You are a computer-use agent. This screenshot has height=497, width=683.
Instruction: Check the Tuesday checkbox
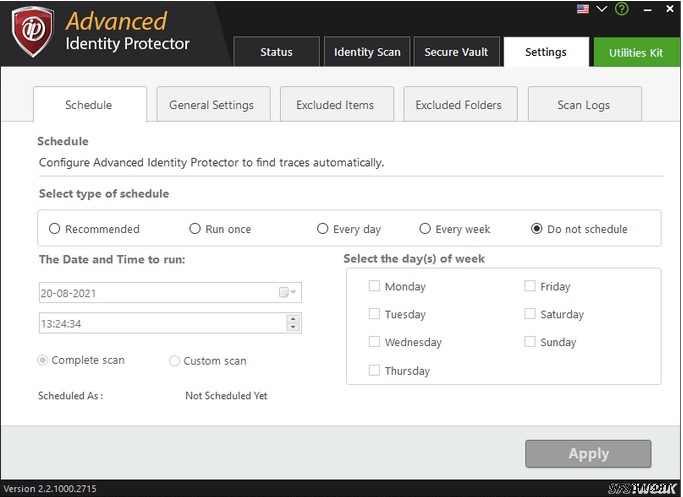tap(374, 314)
